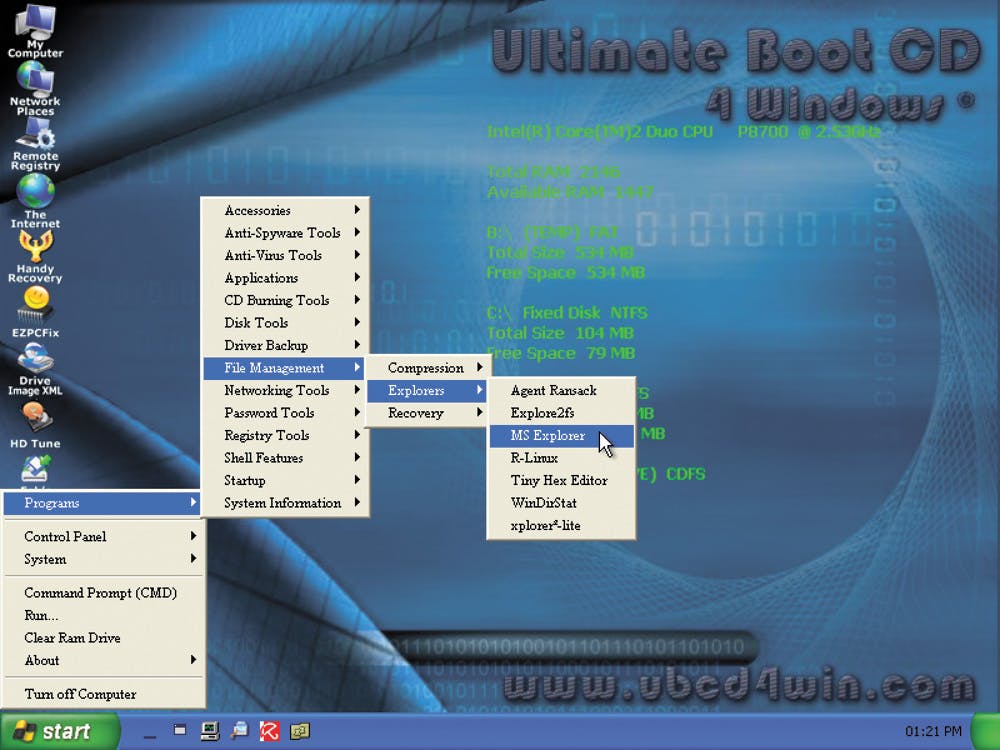Open Networking Tools submenu
The height and width of the screenshot is (750, 1000).
[x=284, y=390]
